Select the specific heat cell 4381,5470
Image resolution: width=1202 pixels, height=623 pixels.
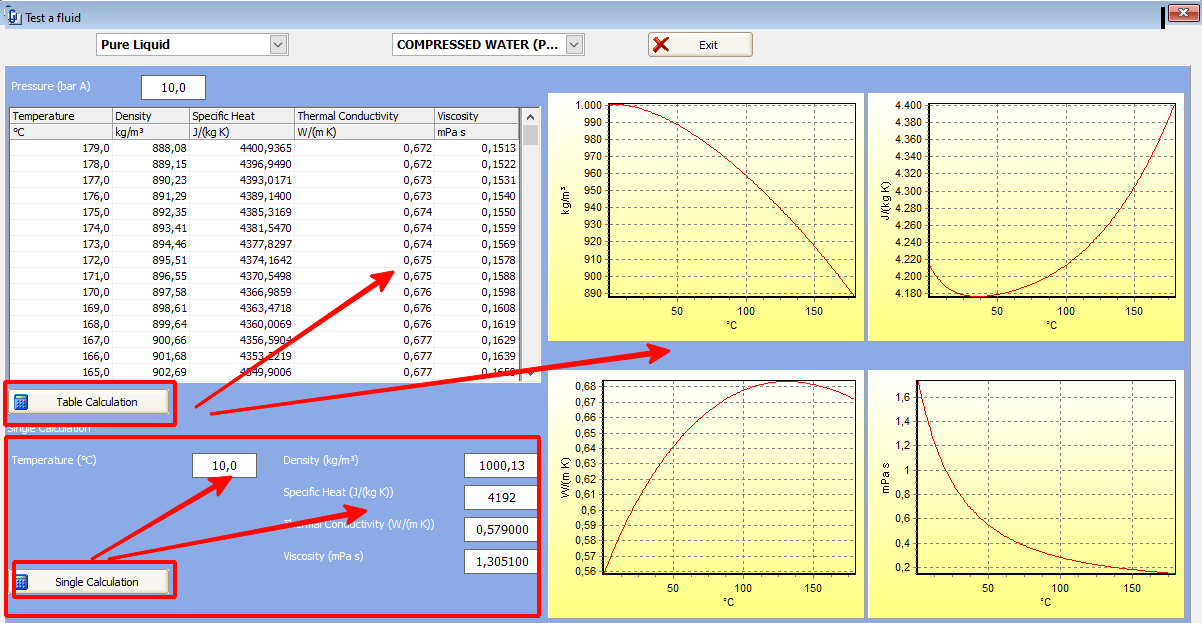[242, 228]
